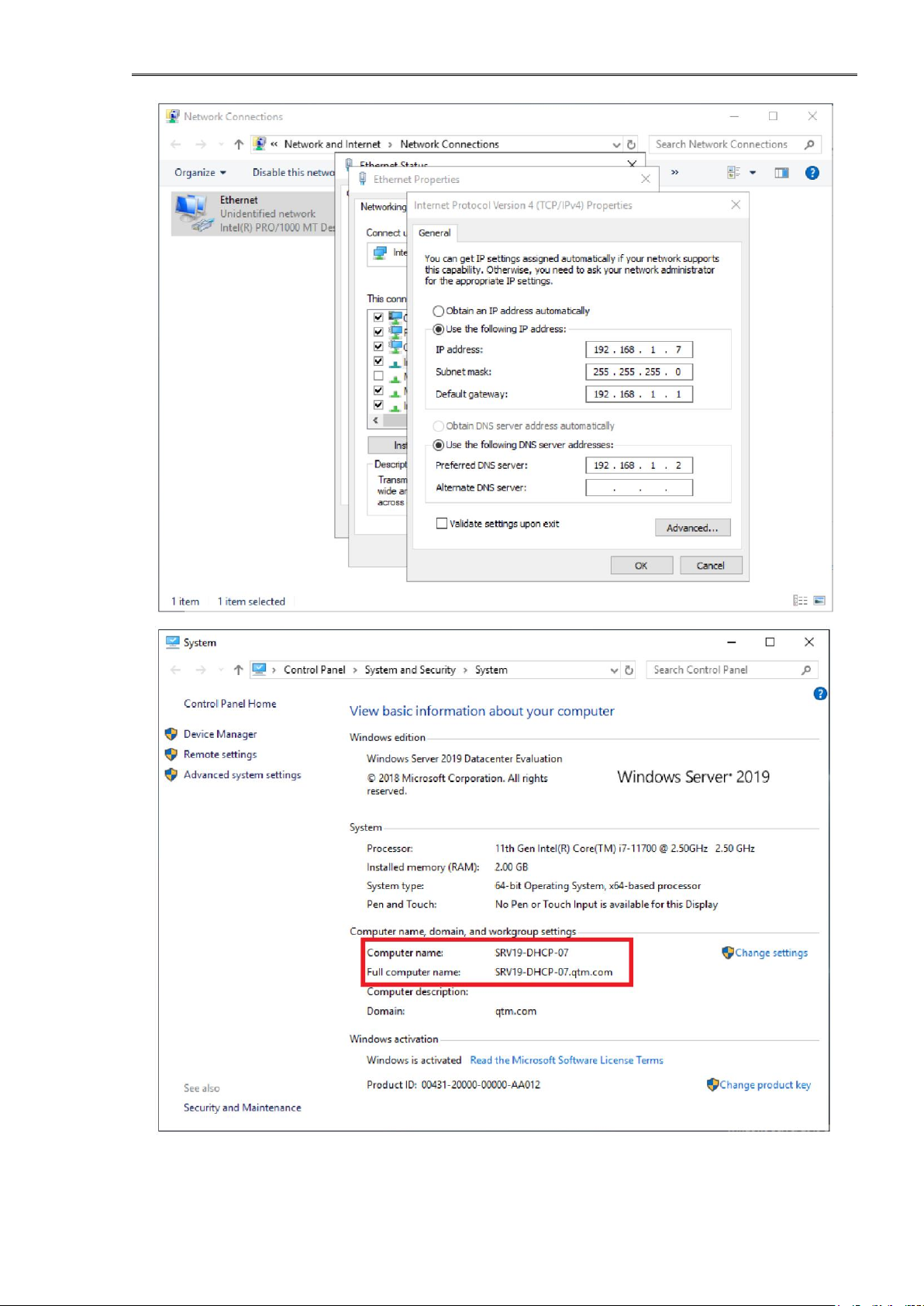
Task: Go up one level in Network Connections
Action: 239,144
